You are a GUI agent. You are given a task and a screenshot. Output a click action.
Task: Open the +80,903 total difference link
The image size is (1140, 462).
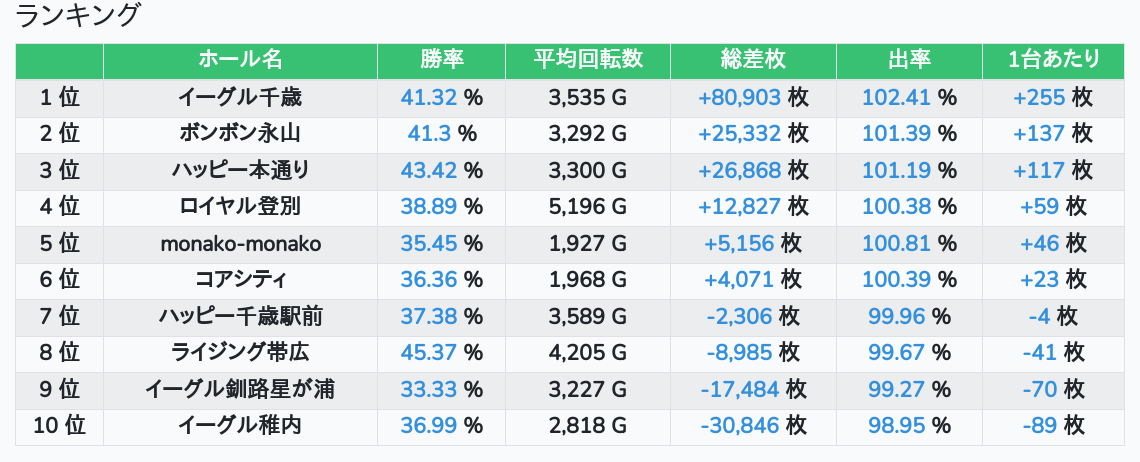pos(739,98)
